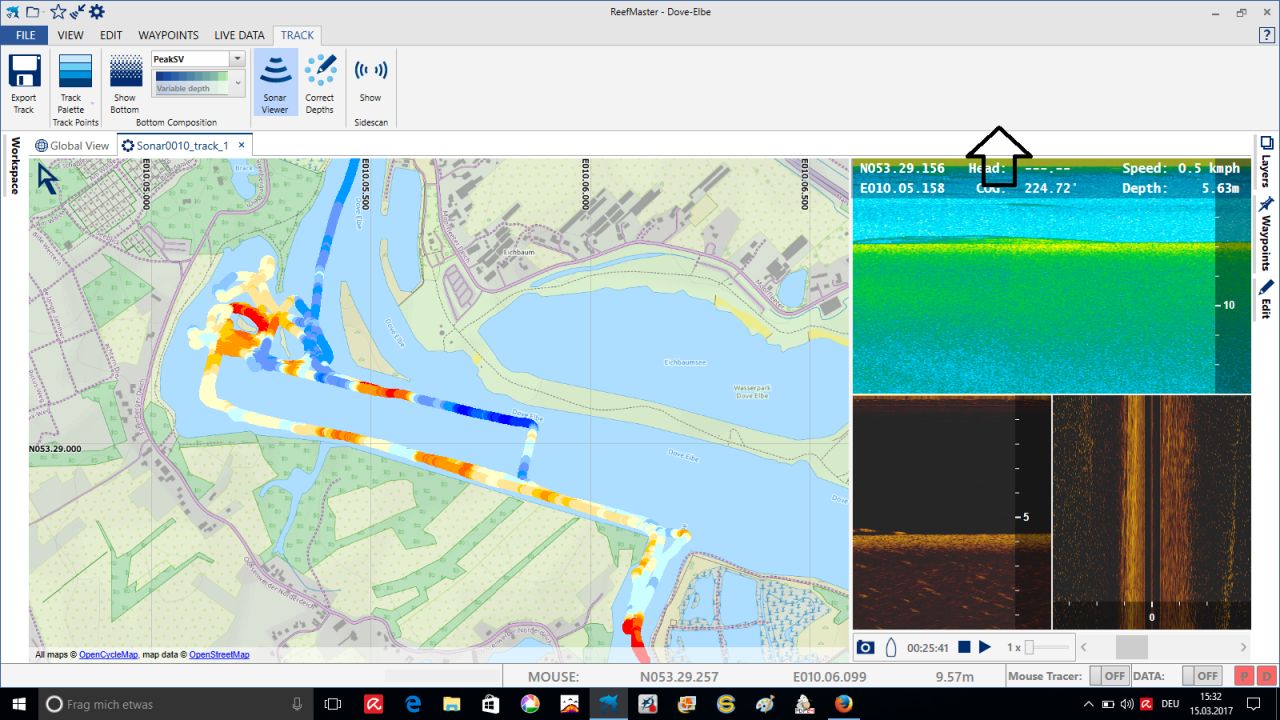Screen dimensions: 1280x720
Task: Switch to the Global View tab
Action: (72, 146)
